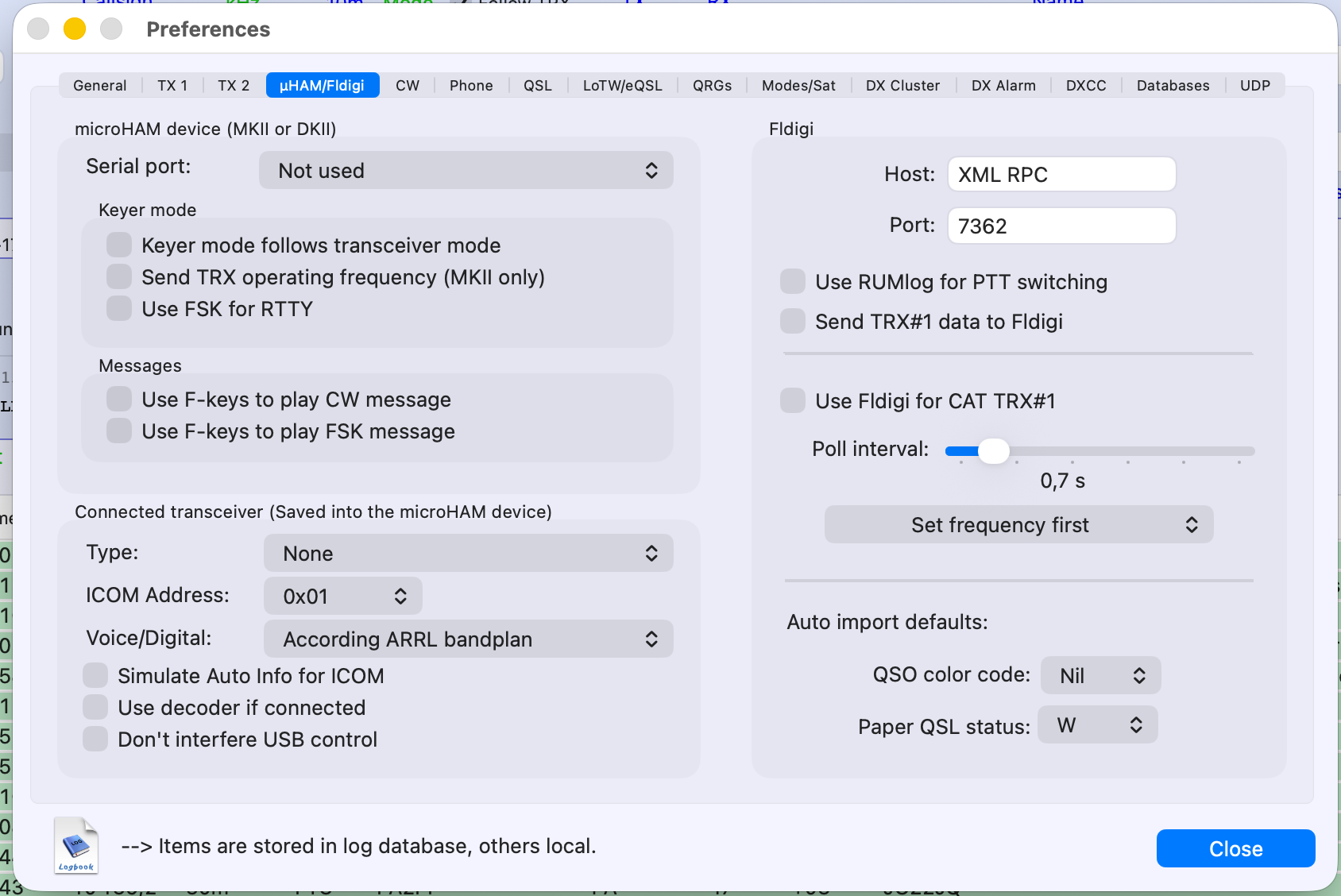Check Simulate Auto Info for ICOM
This screenshot has height=896, width=1341.
point(95,676)
